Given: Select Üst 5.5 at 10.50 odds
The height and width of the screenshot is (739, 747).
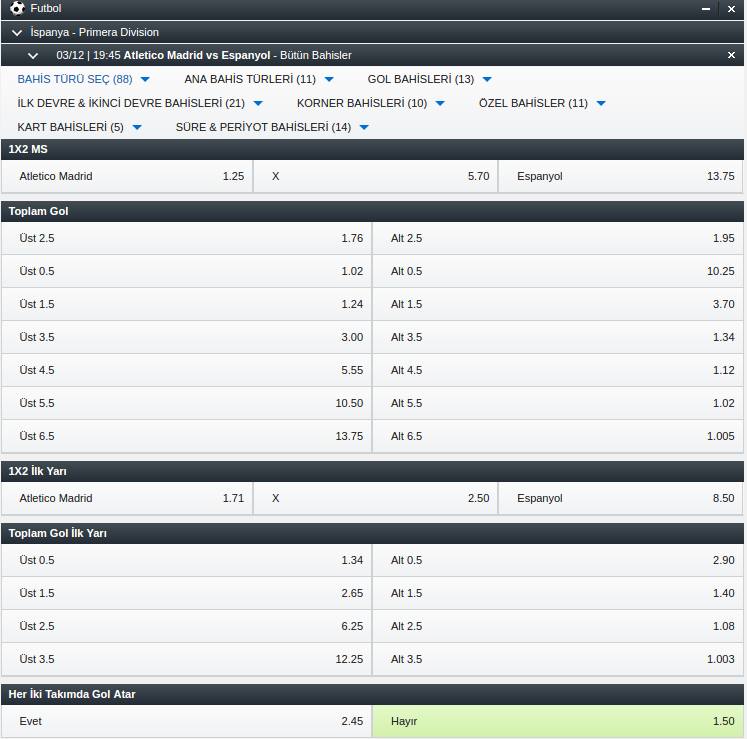Looking at the screenshot, I should pyautogui.click(x=186, y=403).
